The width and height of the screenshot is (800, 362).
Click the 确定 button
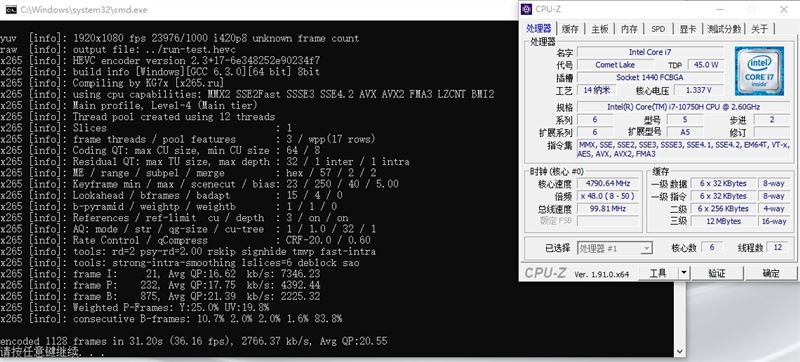click(770, 273)
